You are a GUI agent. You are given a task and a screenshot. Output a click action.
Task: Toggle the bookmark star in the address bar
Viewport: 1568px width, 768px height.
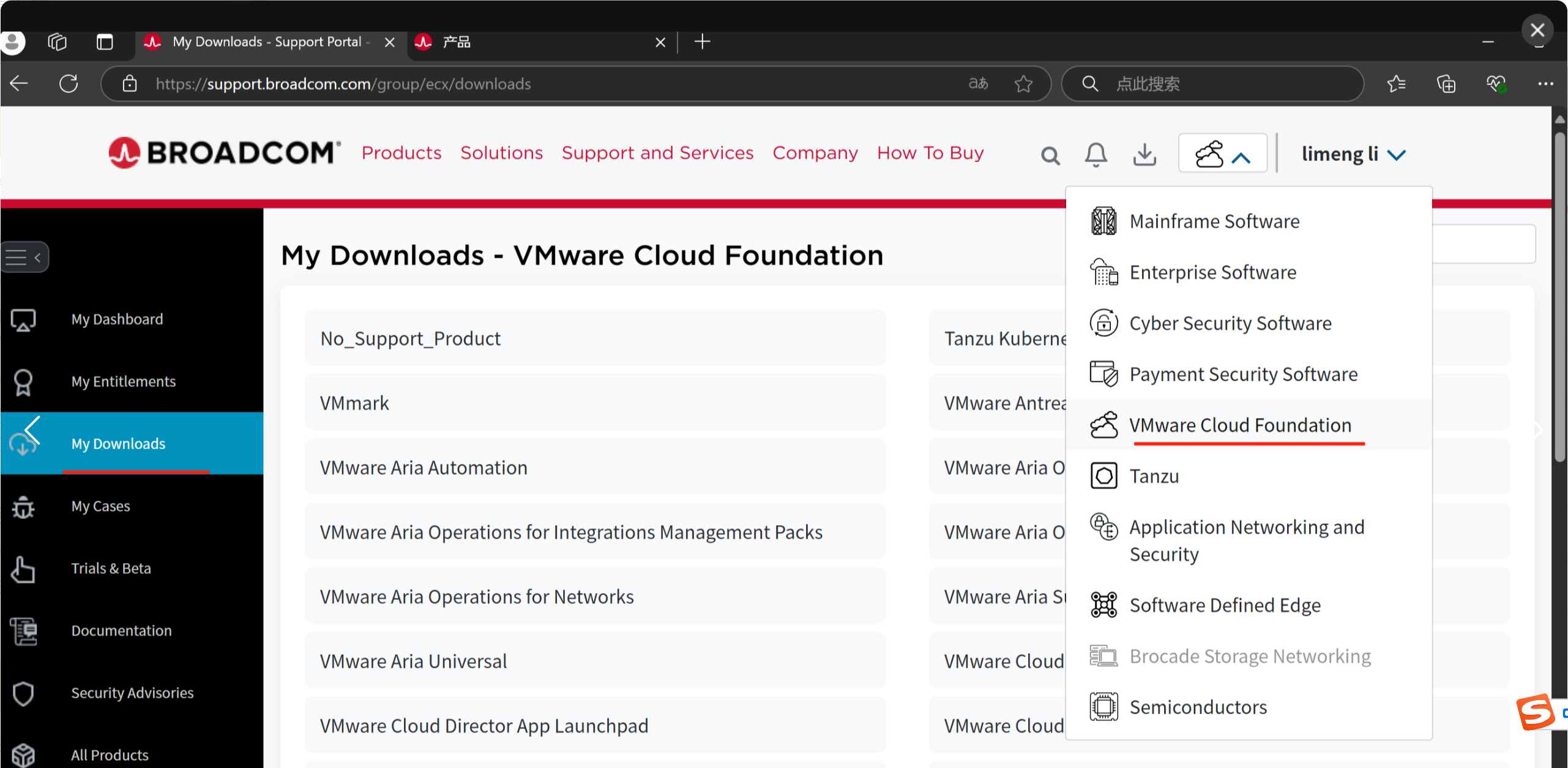pyautogui.click(x=1023, y=84)
